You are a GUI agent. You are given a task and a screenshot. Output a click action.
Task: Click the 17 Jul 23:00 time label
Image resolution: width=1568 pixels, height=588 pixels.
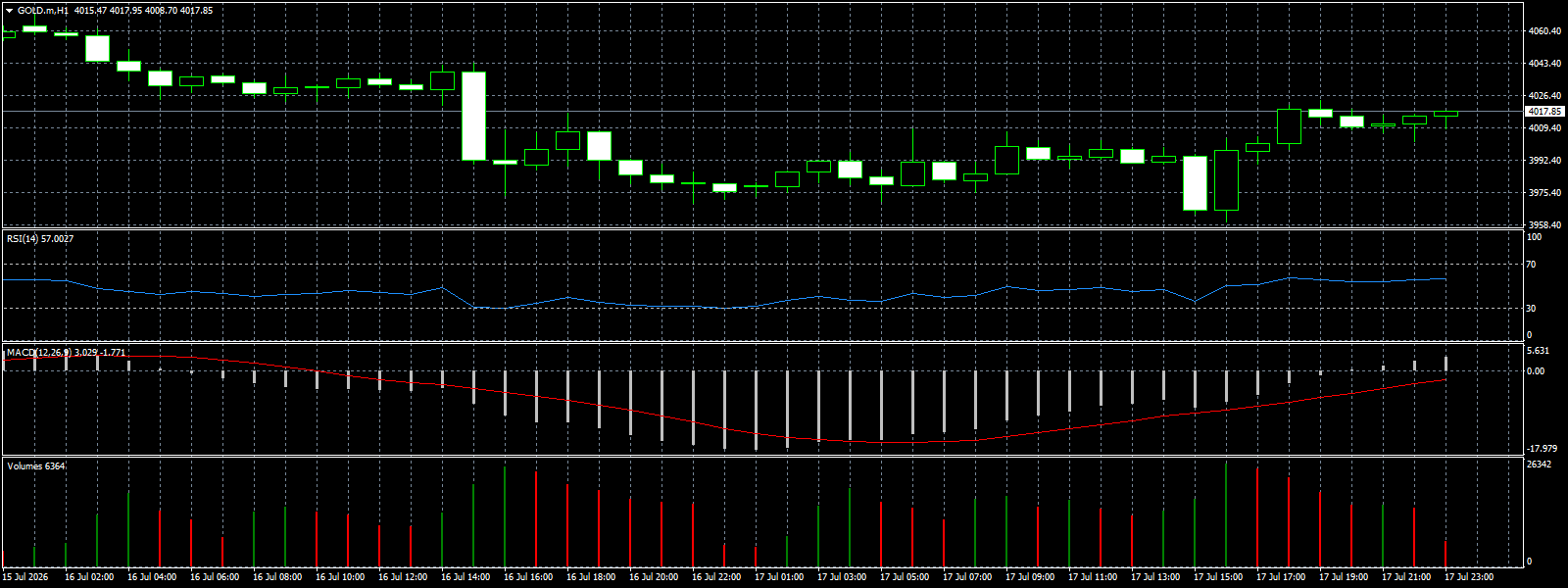[x=1469, y=577]
